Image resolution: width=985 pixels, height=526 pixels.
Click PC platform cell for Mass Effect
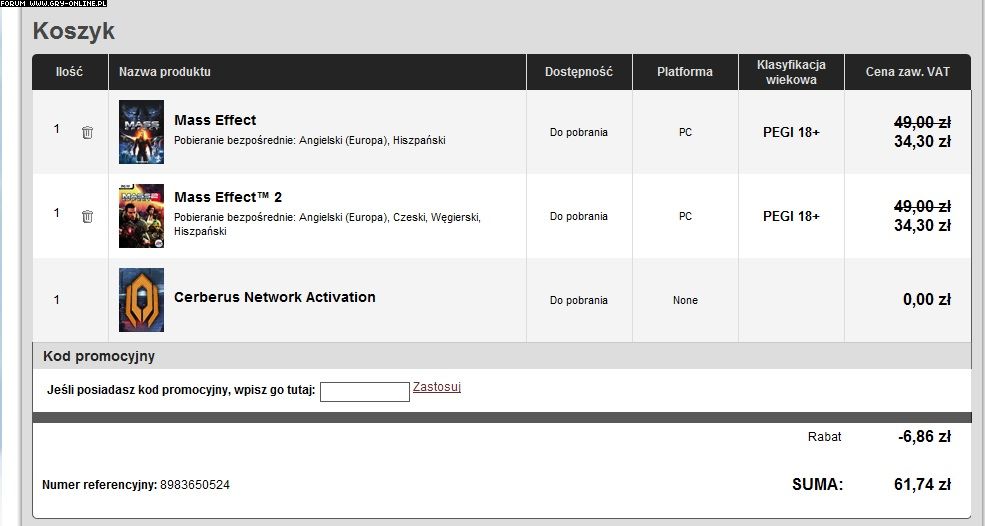point(685,133)
